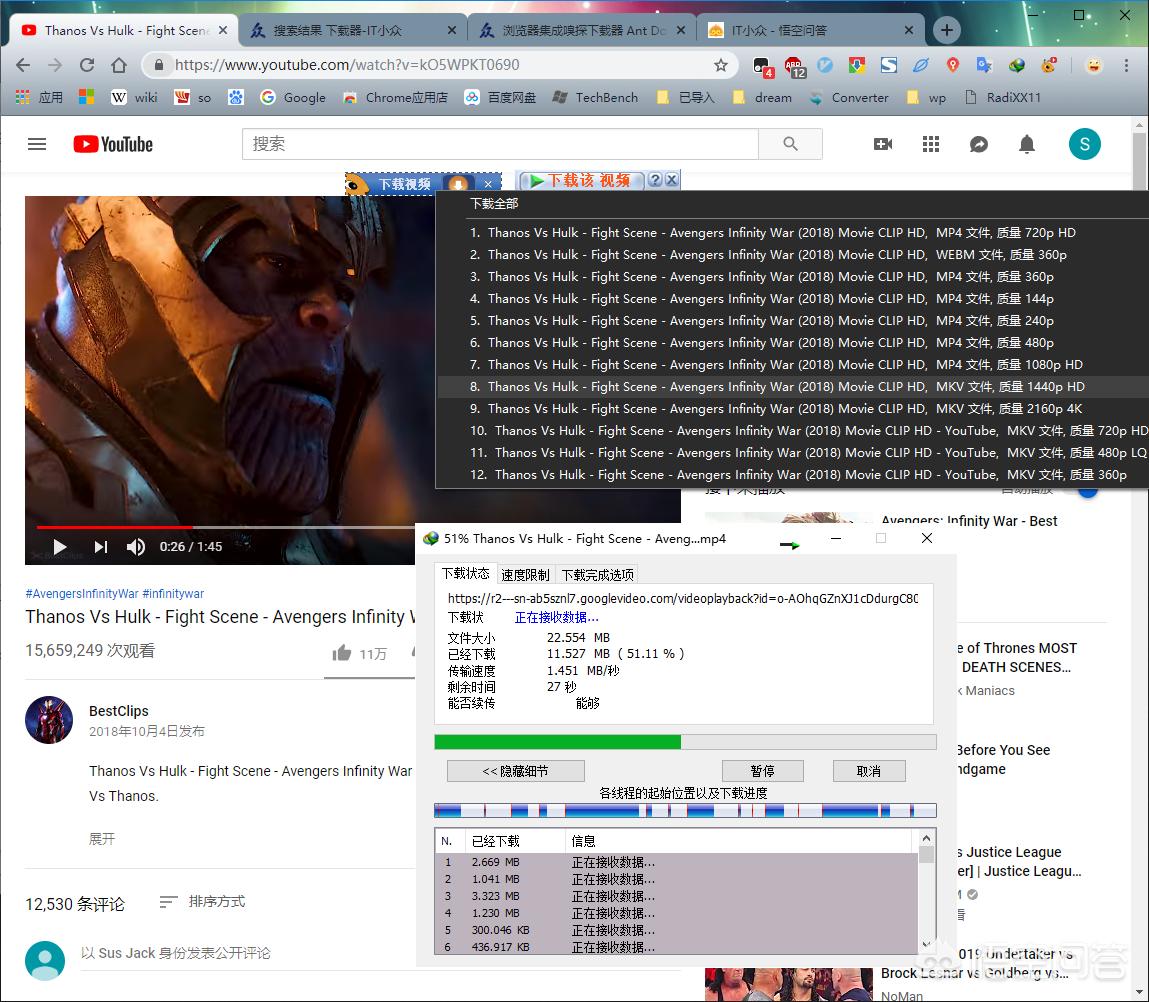Cancel download with 取消 button
This screenshot has width=1149, height=1002.
[x=869, y=771]
